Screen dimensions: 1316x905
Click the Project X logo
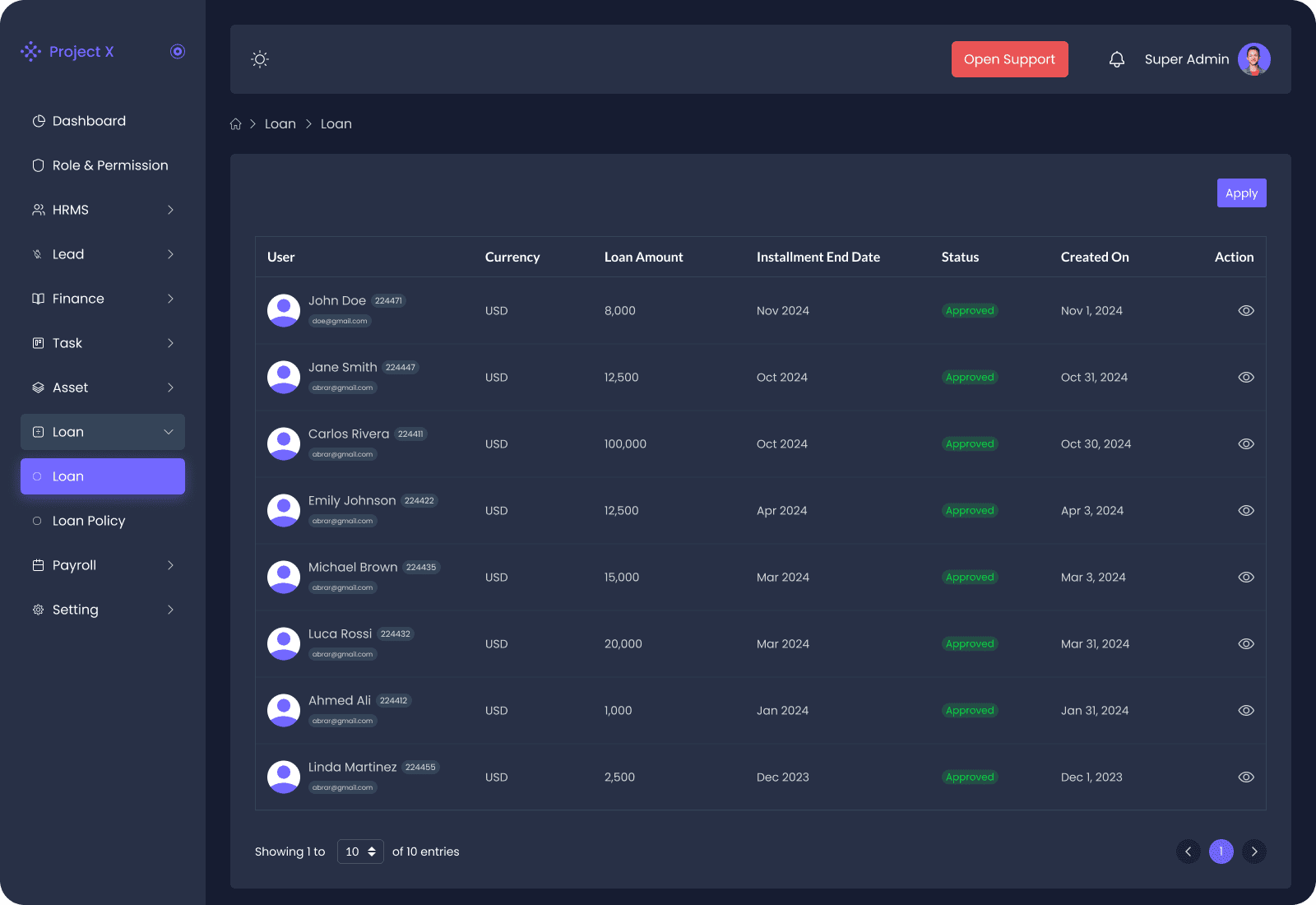67,52
